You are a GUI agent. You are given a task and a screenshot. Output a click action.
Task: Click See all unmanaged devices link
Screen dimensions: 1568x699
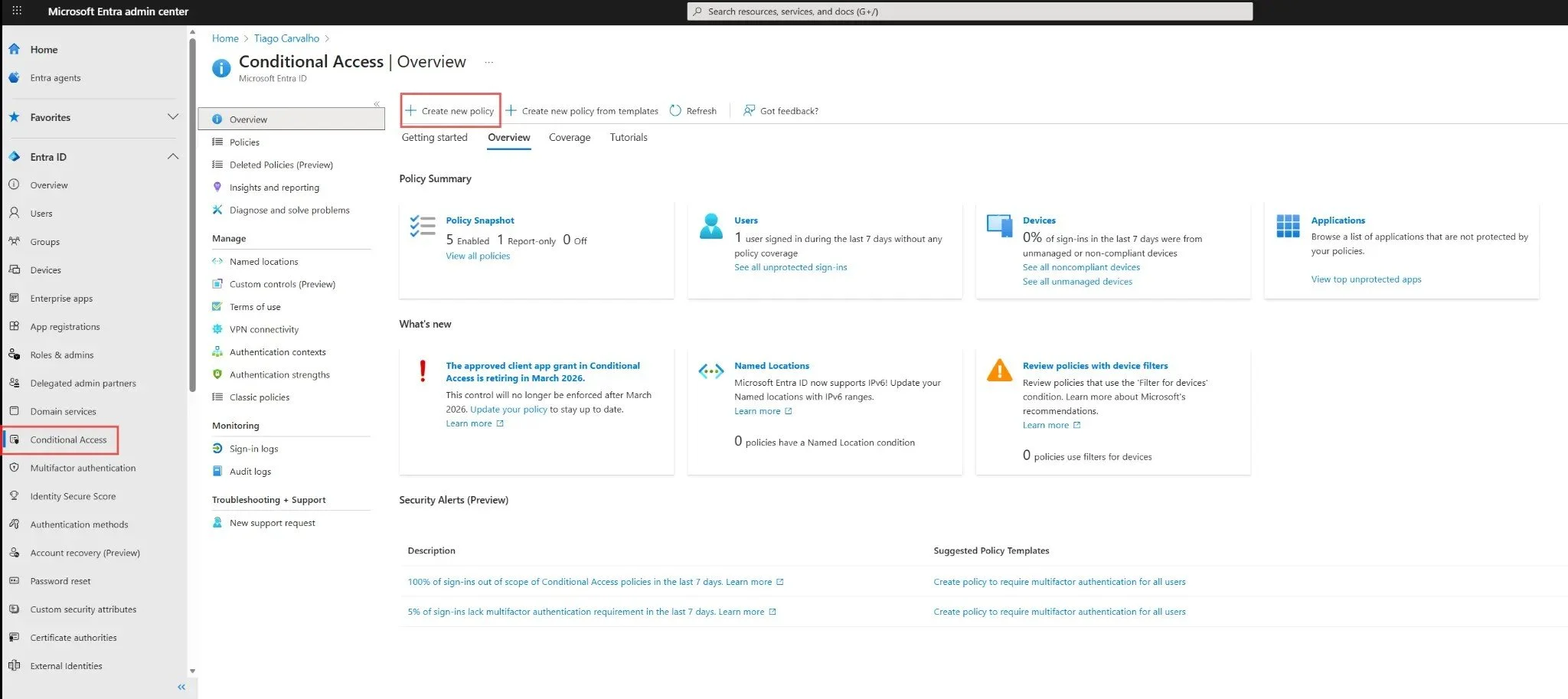pyautogui.click(x=1077, y=281)
